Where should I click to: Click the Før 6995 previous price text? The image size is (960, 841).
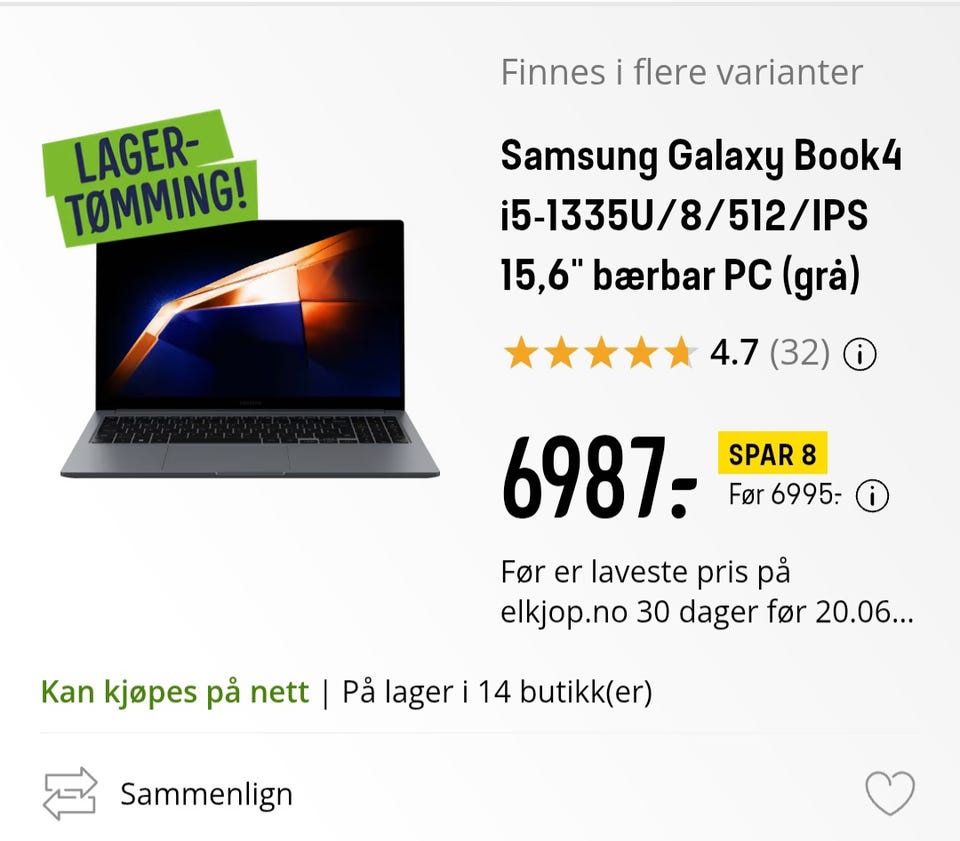coord(785,495)
